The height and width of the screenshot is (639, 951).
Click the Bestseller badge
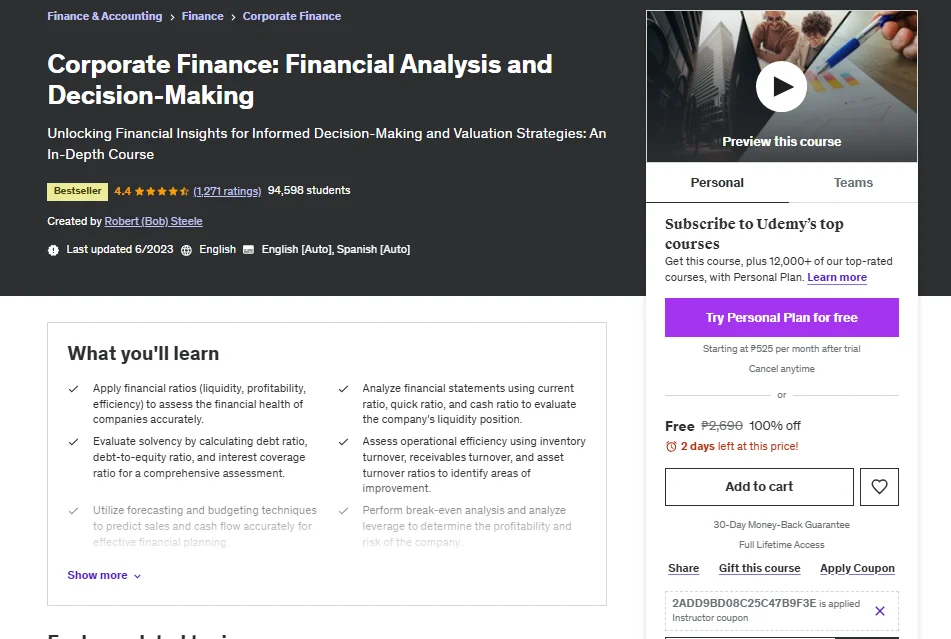coord(78,191)
